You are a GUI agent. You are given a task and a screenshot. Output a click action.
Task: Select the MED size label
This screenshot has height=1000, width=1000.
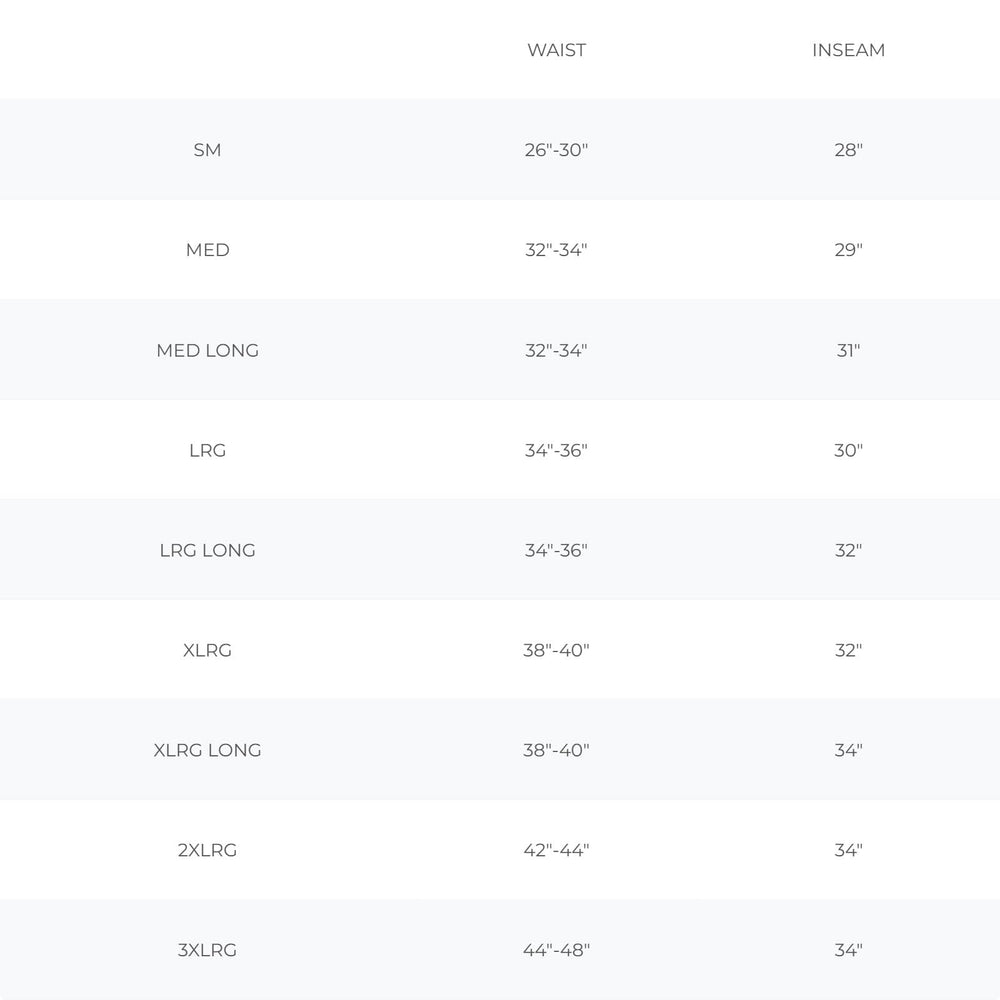pos(207,250)
